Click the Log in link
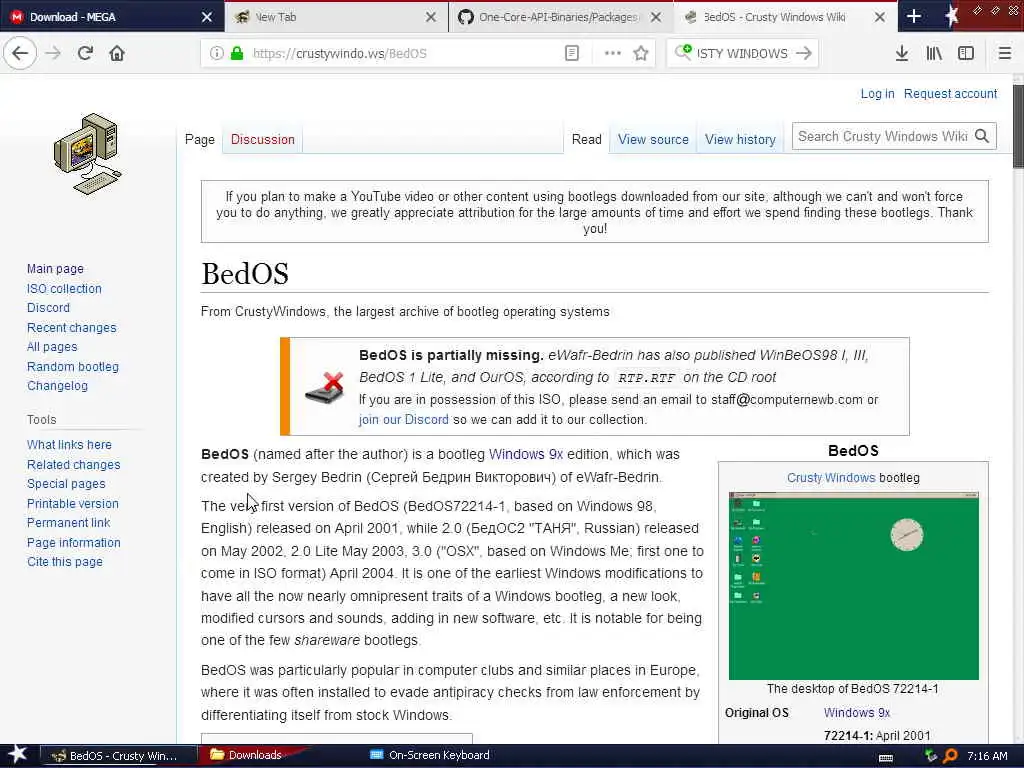This screenshot has width=1024, height=768. coord(877,93)
